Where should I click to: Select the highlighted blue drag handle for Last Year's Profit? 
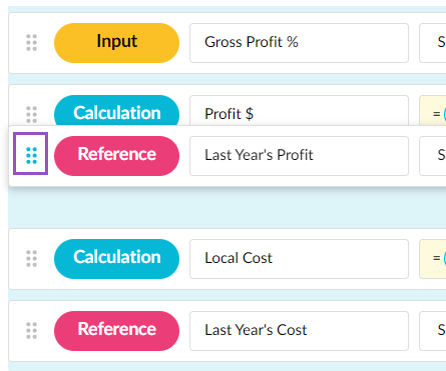(x=31, y=154)
